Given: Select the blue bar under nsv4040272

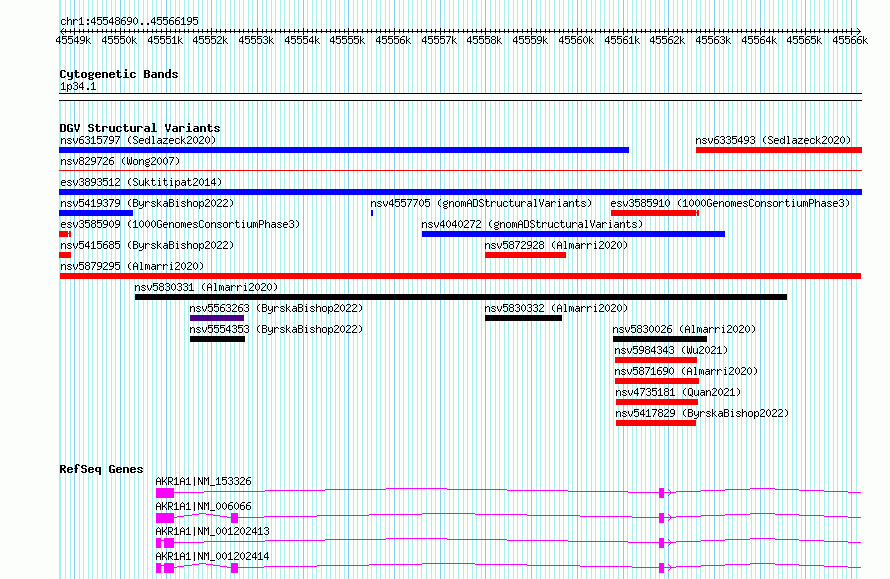Looking at the screenshot, I should click(x=573, y=234).
